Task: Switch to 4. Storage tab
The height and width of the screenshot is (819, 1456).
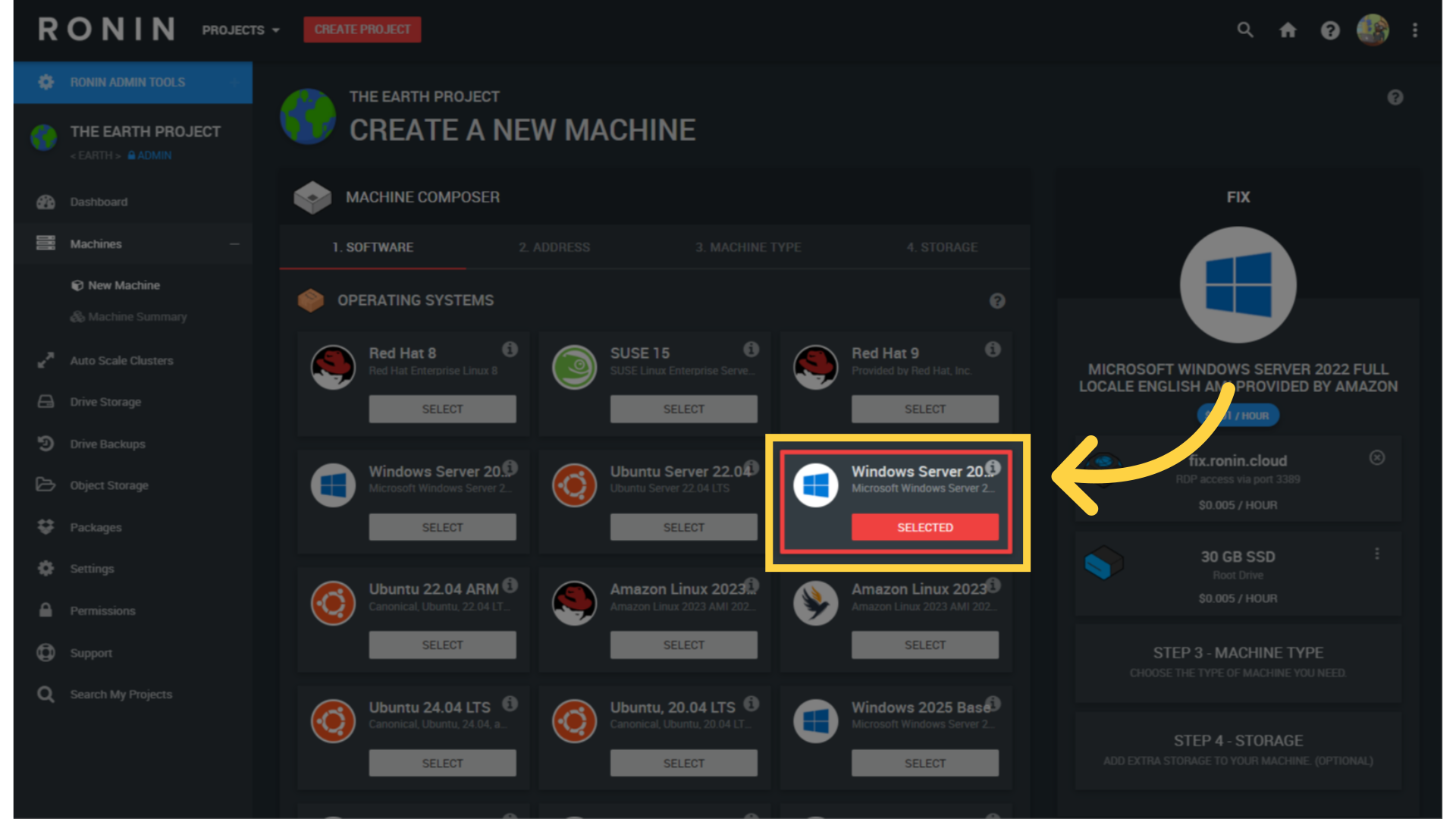Action: (942, 247)
